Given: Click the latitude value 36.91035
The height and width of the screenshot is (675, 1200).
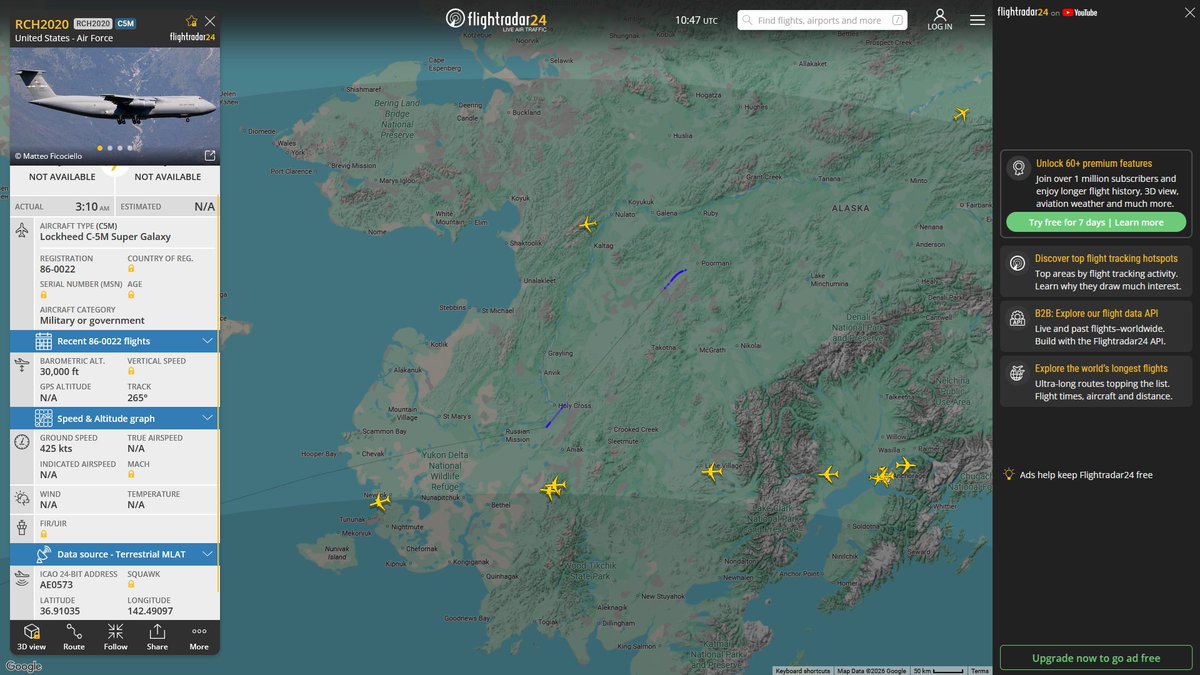Looking at the screenshot, I should tap(60, 610).
